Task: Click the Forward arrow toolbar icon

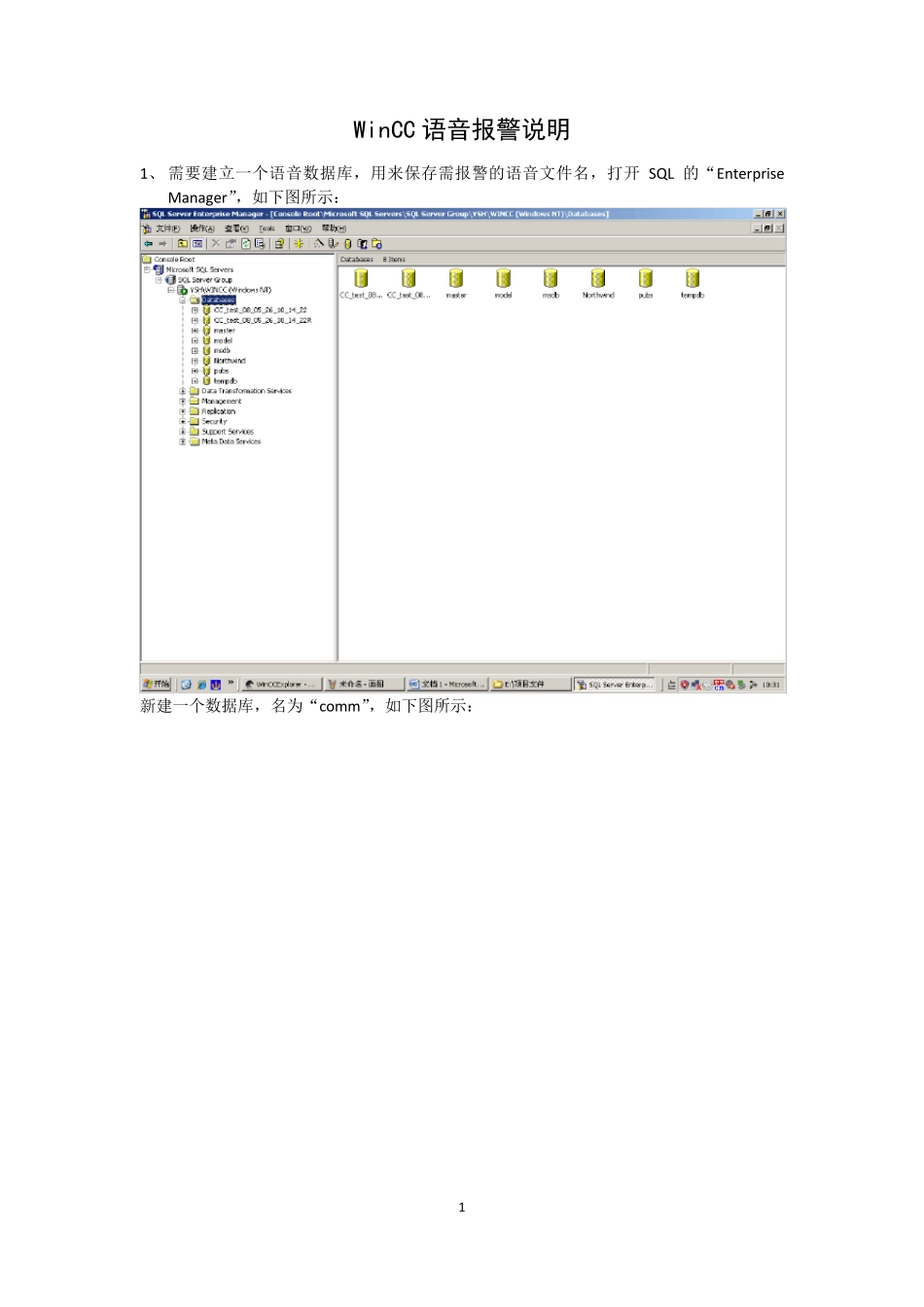Action: [x=162, y=243]
